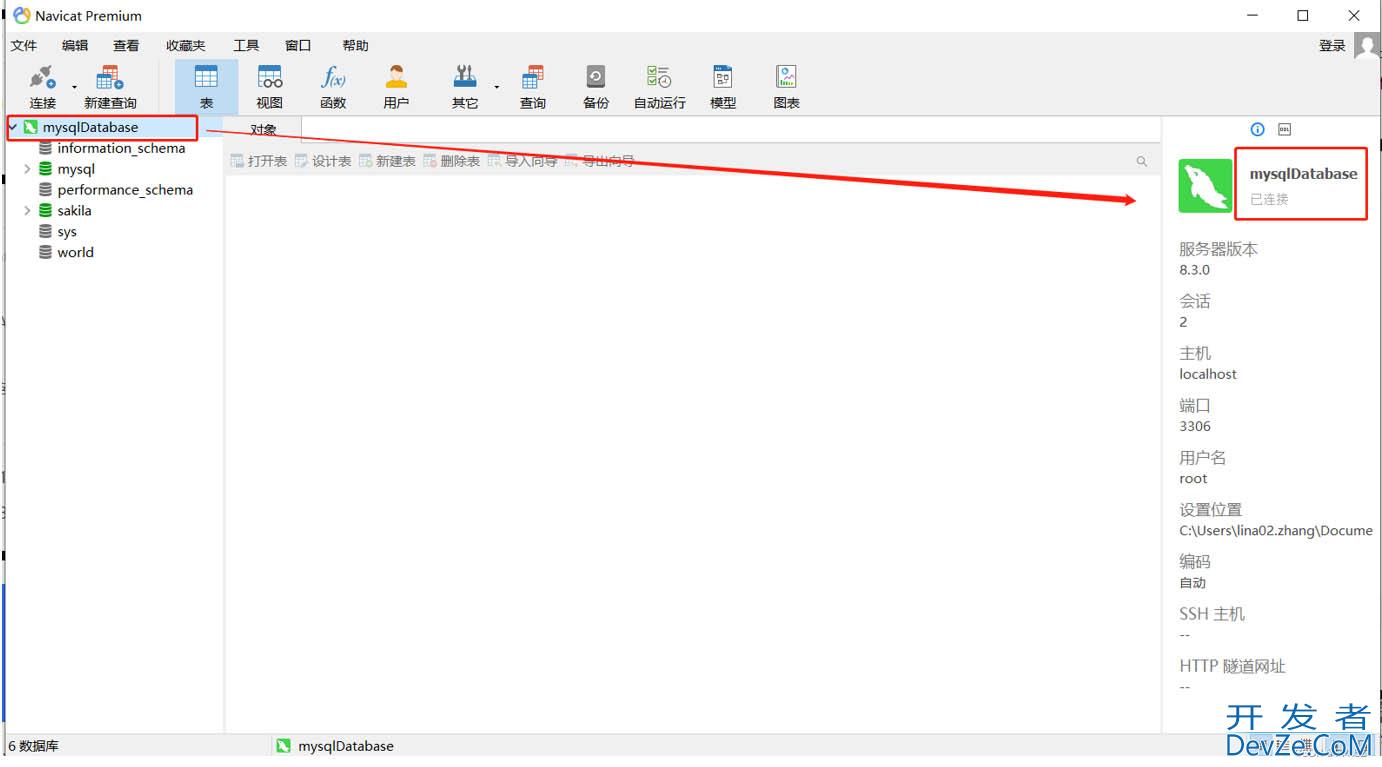Screen dimensions: 1382x767
Task: Click the info icon in right panel
Action: click(x=1258, y=129)
